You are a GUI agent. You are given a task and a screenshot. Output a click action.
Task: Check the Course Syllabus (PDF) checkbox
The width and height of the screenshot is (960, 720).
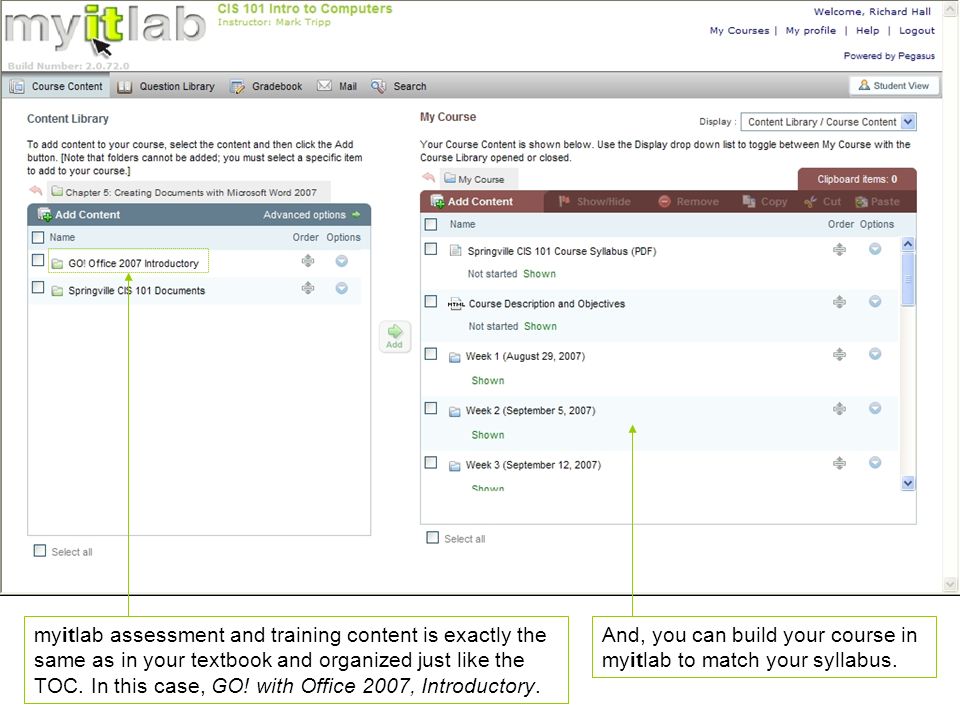click(431, 249)
